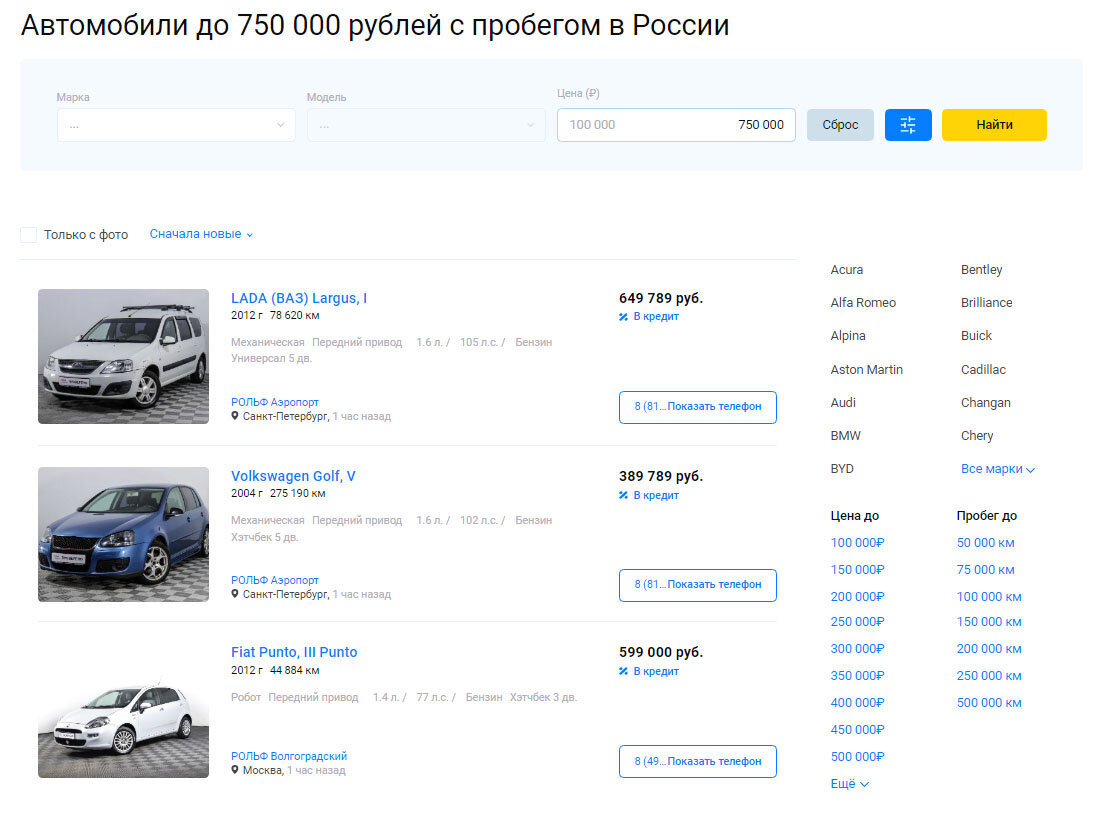Open 'Сначала новые' sort dropdown
Viewport: 1098px width, 814px height.
pos(201,234)
